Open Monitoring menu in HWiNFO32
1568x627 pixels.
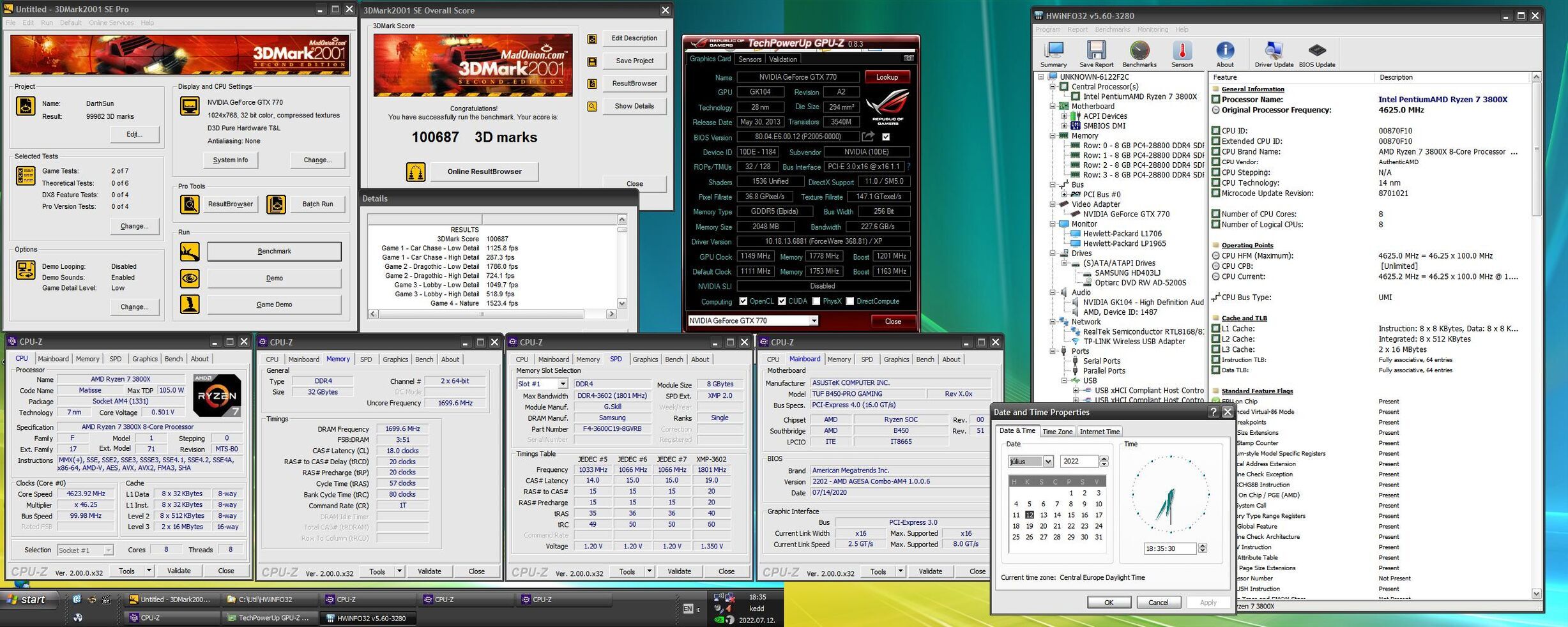click(x=1152, y=29)
